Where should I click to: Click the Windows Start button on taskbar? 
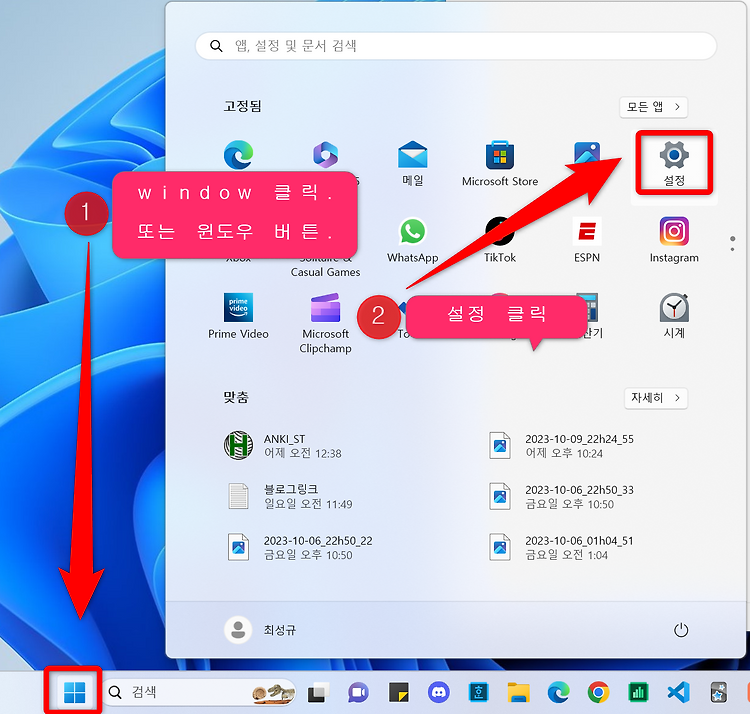point(74,692)
